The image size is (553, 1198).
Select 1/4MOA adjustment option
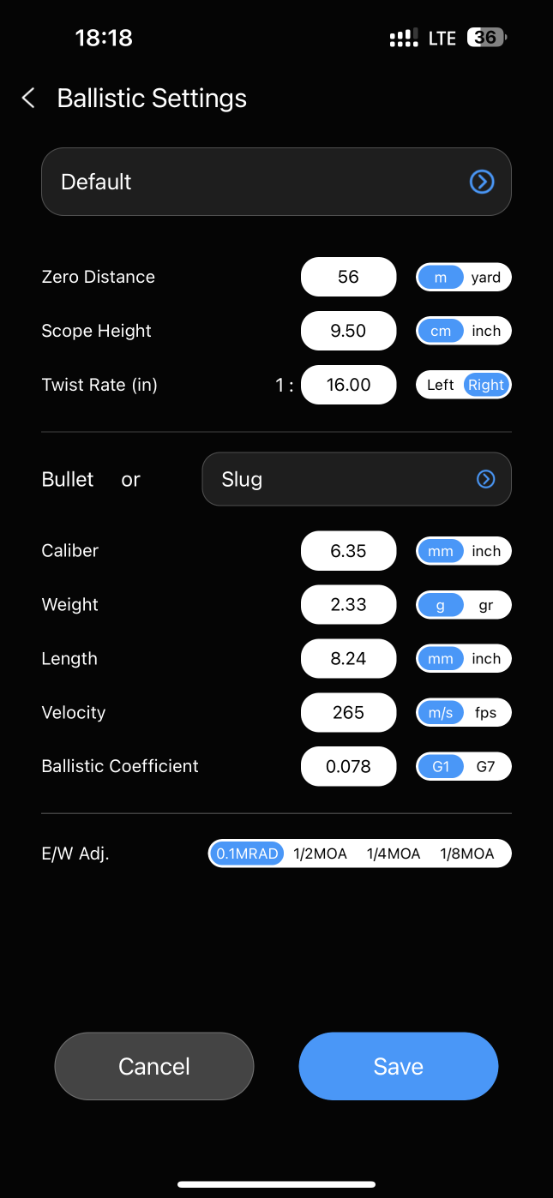pyautogui.click(x=393, y=854)
